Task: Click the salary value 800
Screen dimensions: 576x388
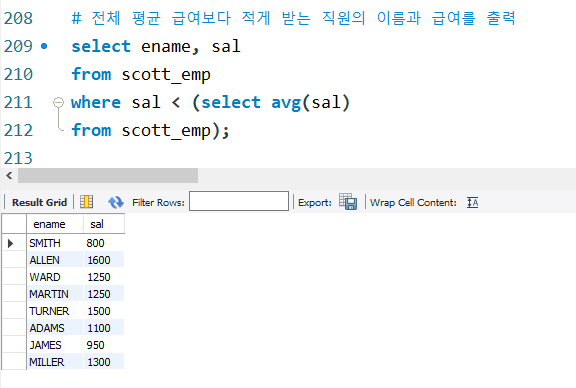Action: click(x=95, y=243)
